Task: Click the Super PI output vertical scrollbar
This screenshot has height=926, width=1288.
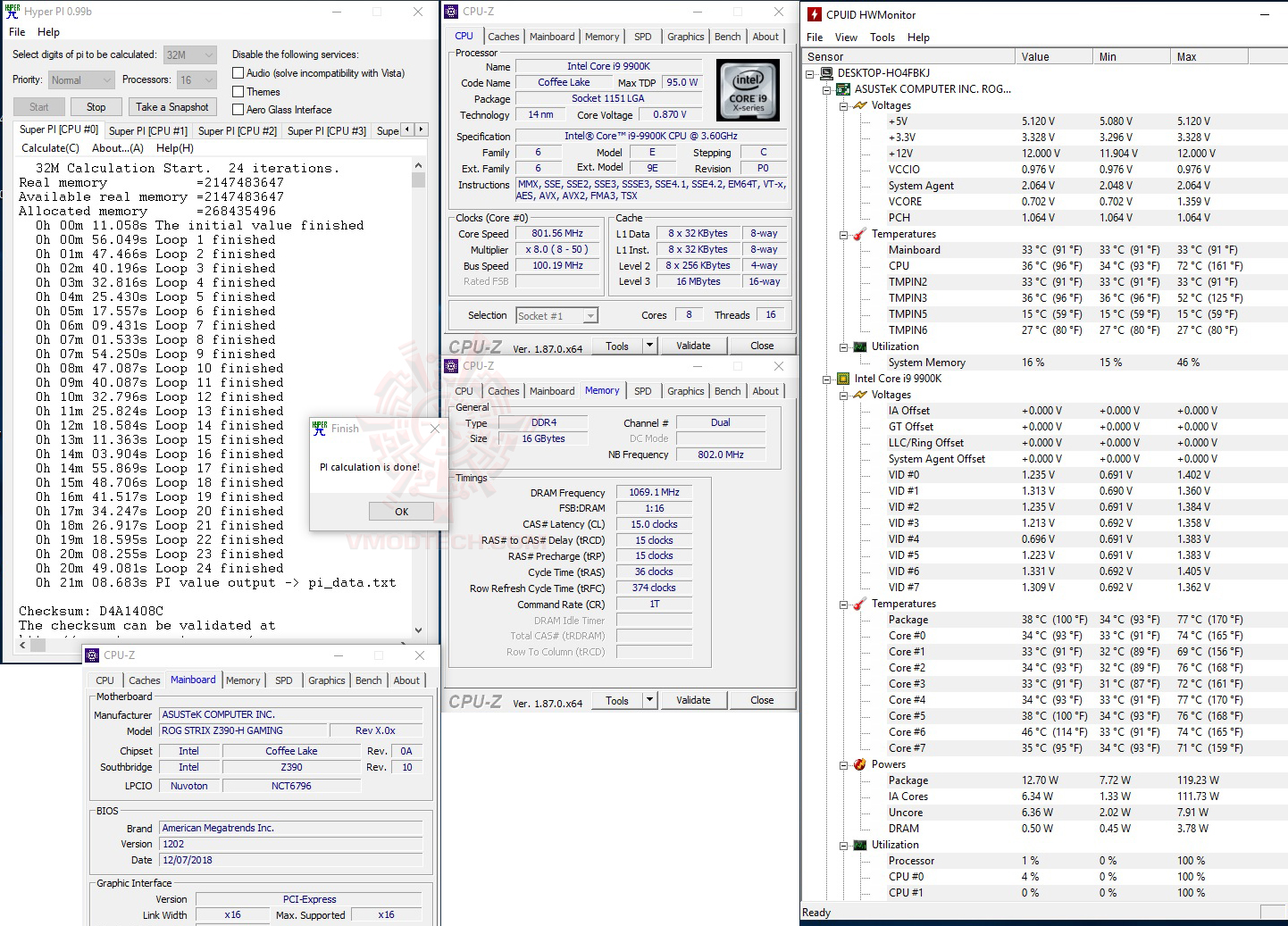Action: pos(418,398)
